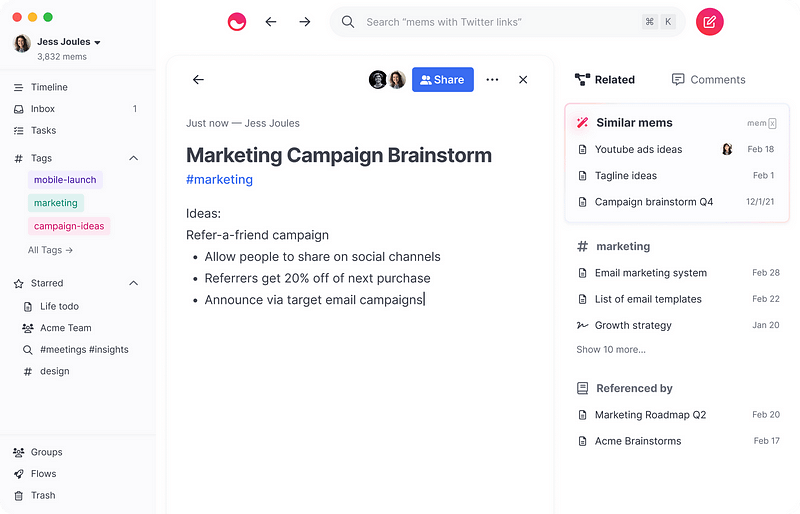Click the first collaborator avatar
800x514 pixels.
[378, 80]
